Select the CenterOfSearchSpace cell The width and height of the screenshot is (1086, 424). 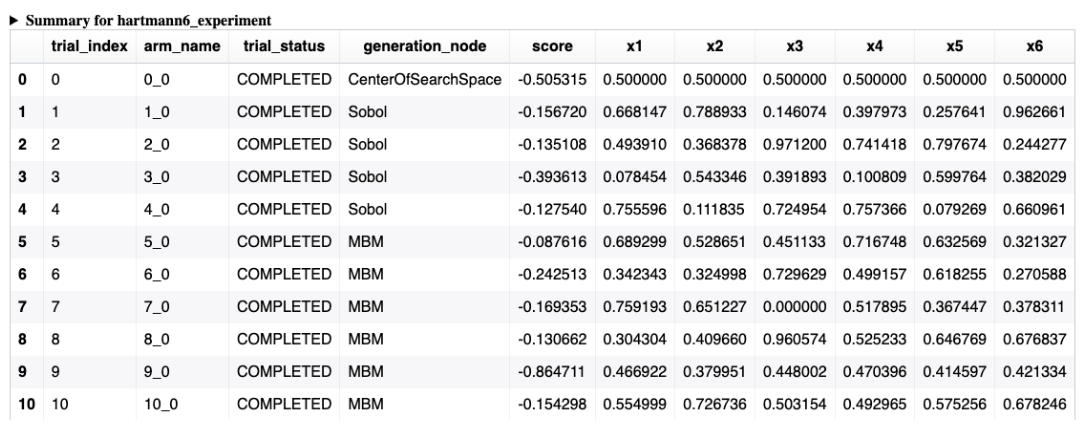pos(425,80)
